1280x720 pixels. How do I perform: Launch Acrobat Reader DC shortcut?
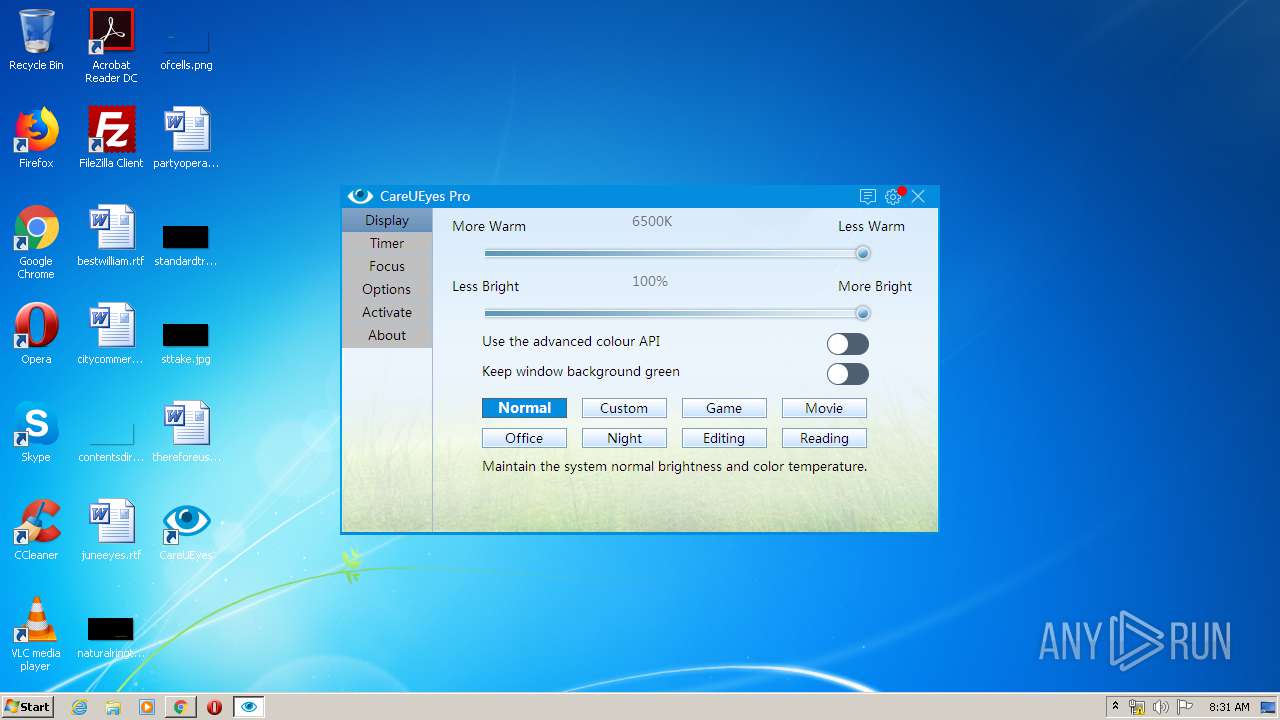(x=111, y=46)
